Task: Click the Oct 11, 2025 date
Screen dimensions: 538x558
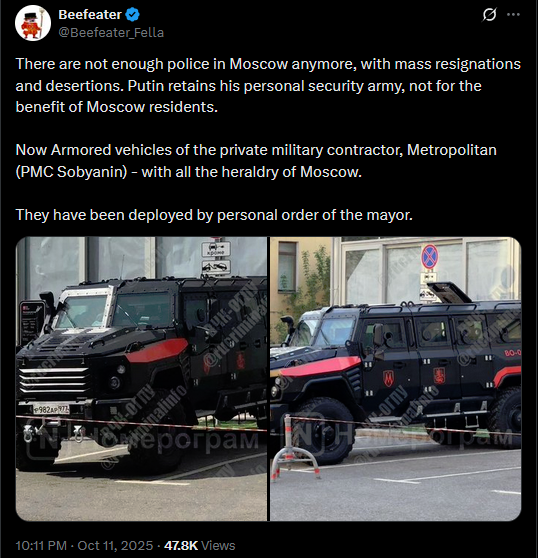Action: [115, 546]
